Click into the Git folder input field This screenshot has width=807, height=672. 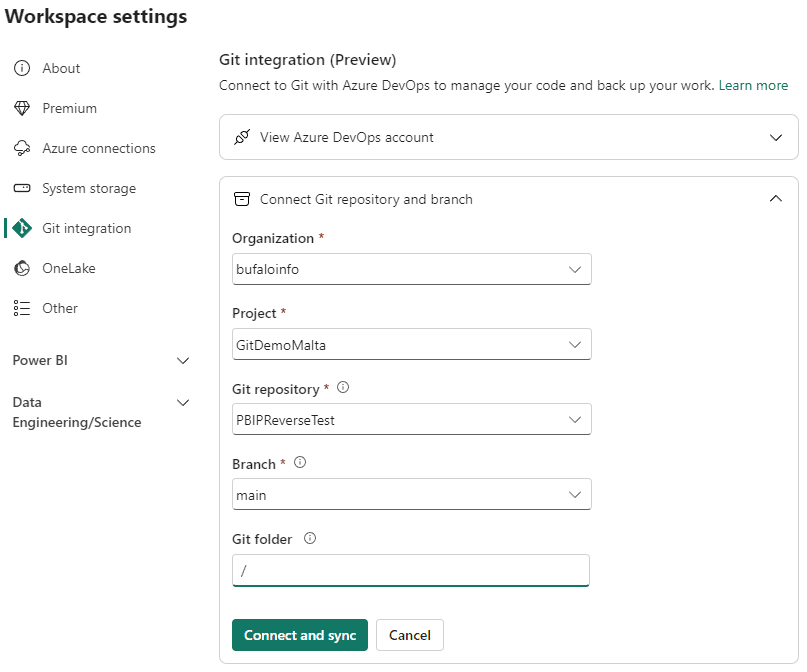pos(411,570)
